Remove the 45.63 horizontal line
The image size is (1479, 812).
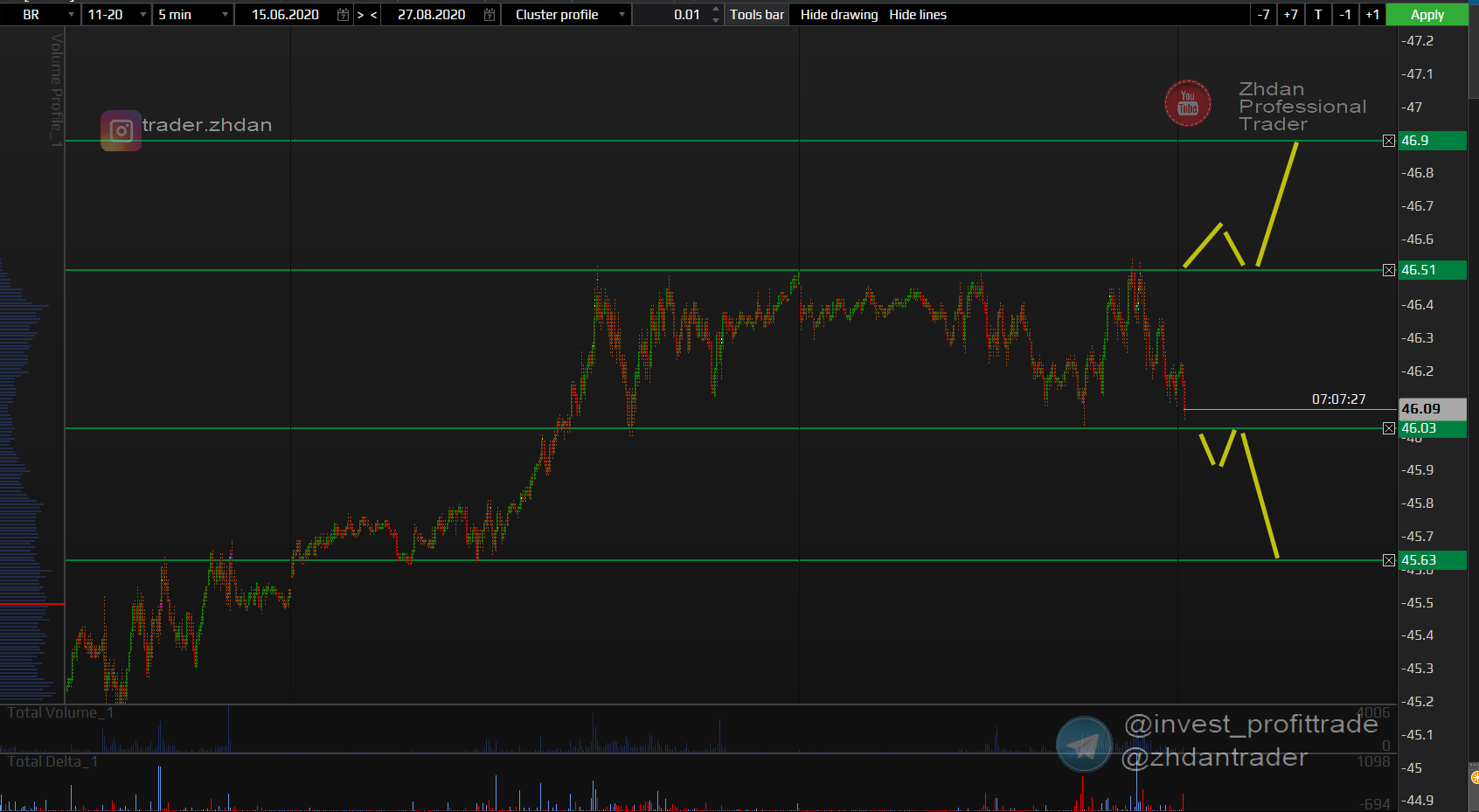[1389, 560]
